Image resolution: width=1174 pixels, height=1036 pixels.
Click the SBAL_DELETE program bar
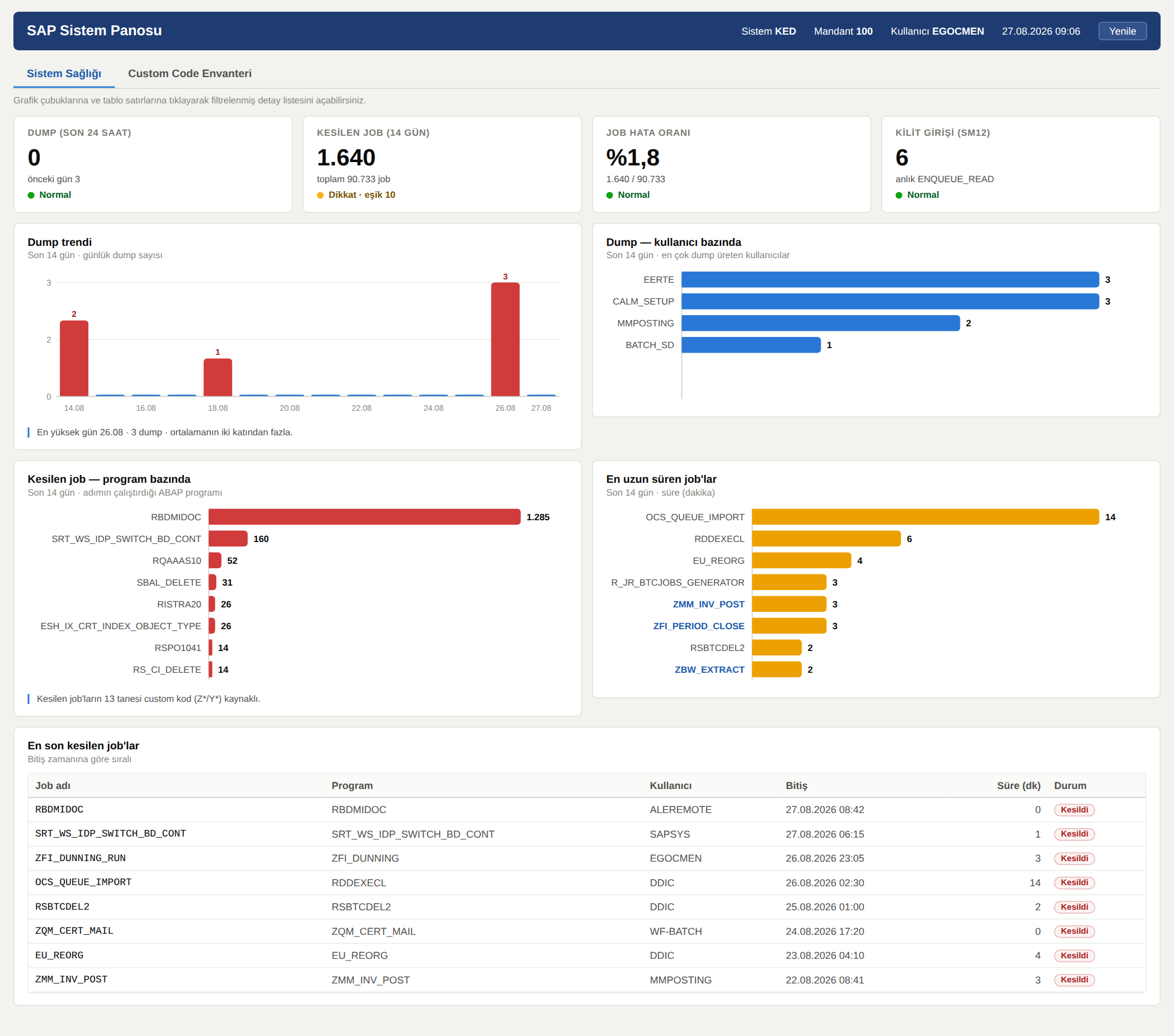tap(212, 582)
